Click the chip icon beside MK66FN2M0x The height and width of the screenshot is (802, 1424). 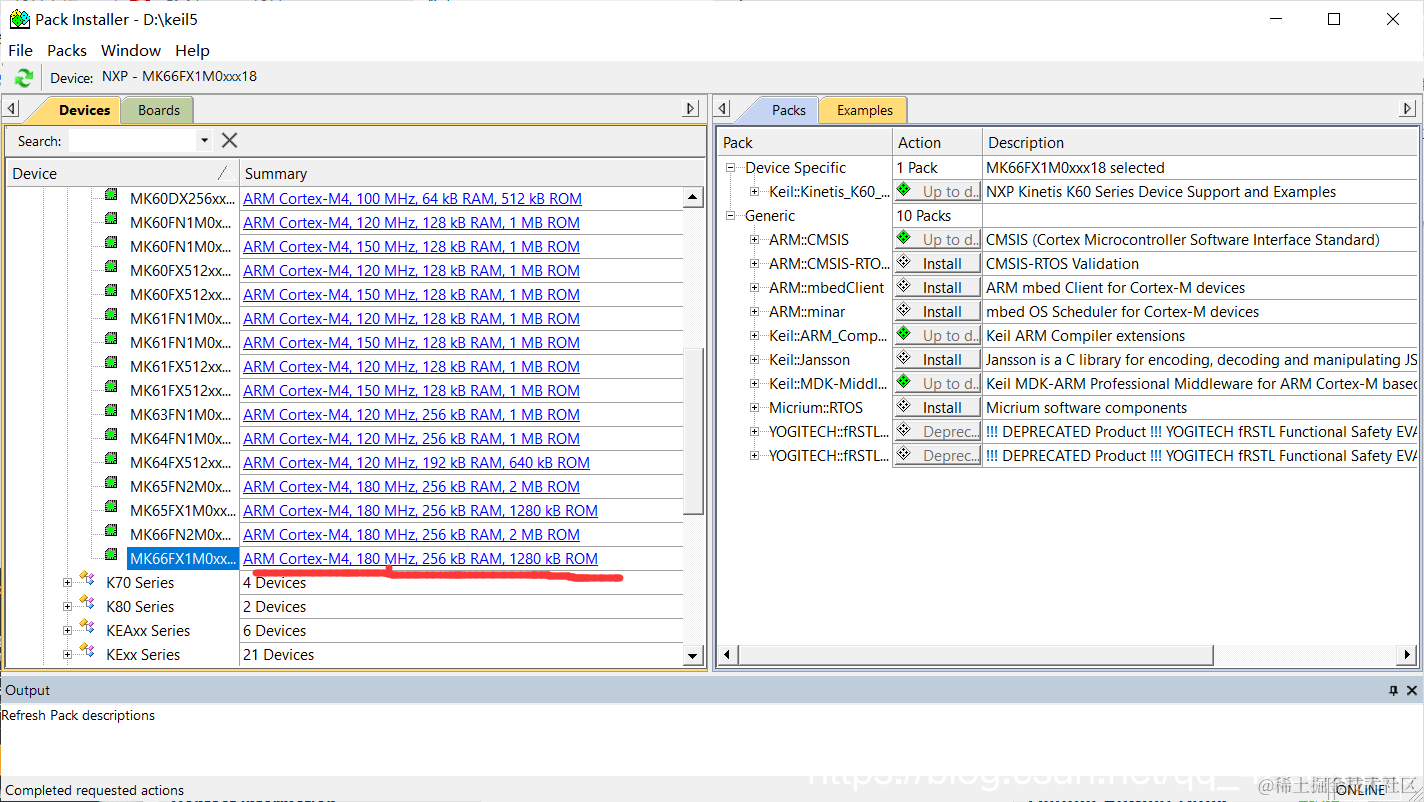click(111, 533)
